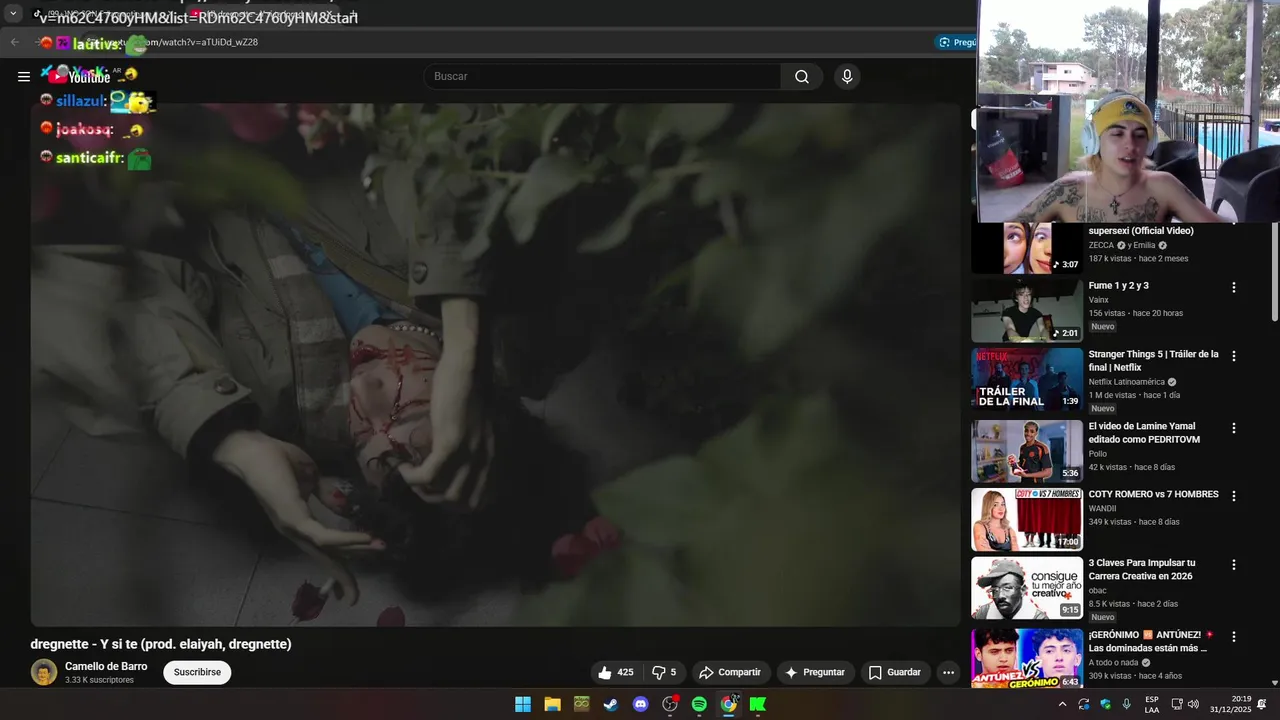
Task: Switch to Chrome in the taskbar
Action: pyautogui.click(x=729, y=704)
